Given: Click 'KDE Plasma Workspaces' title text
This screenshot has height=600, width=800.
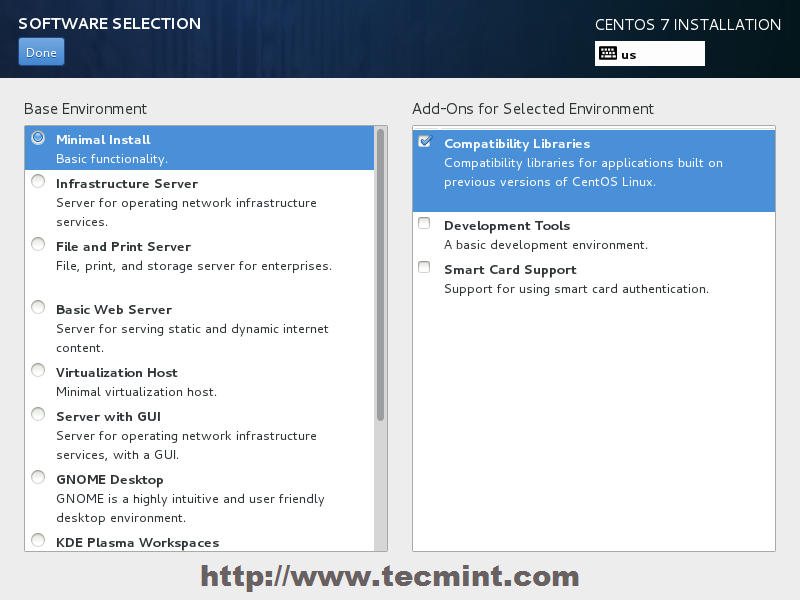Looking at the screenshot, I should [138, 543].
